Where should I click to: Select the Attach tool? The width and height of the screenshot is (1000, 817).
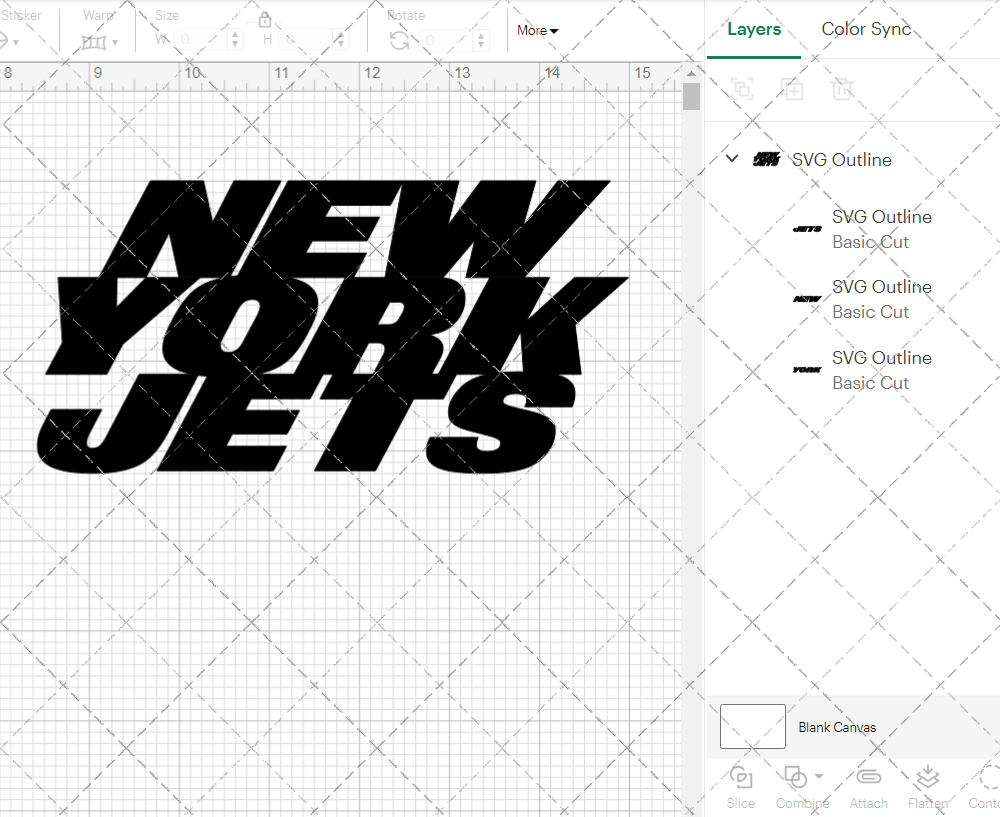point(868,785)
